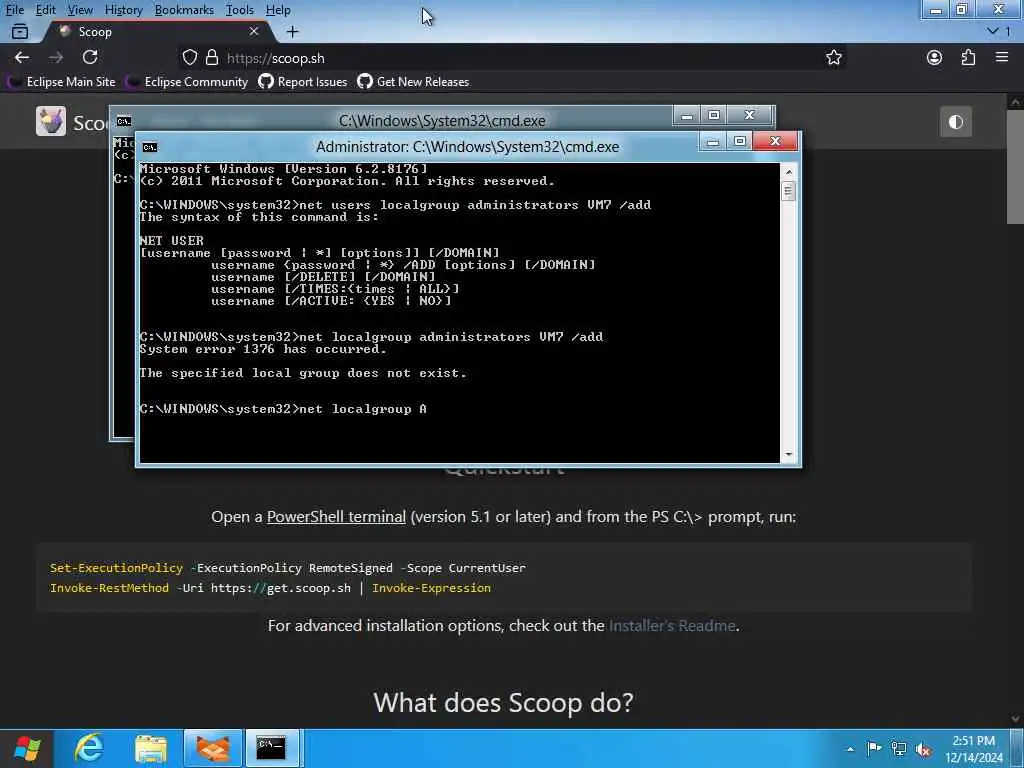Open a new browser tab

pyautogui.click(x=293, y=31)
